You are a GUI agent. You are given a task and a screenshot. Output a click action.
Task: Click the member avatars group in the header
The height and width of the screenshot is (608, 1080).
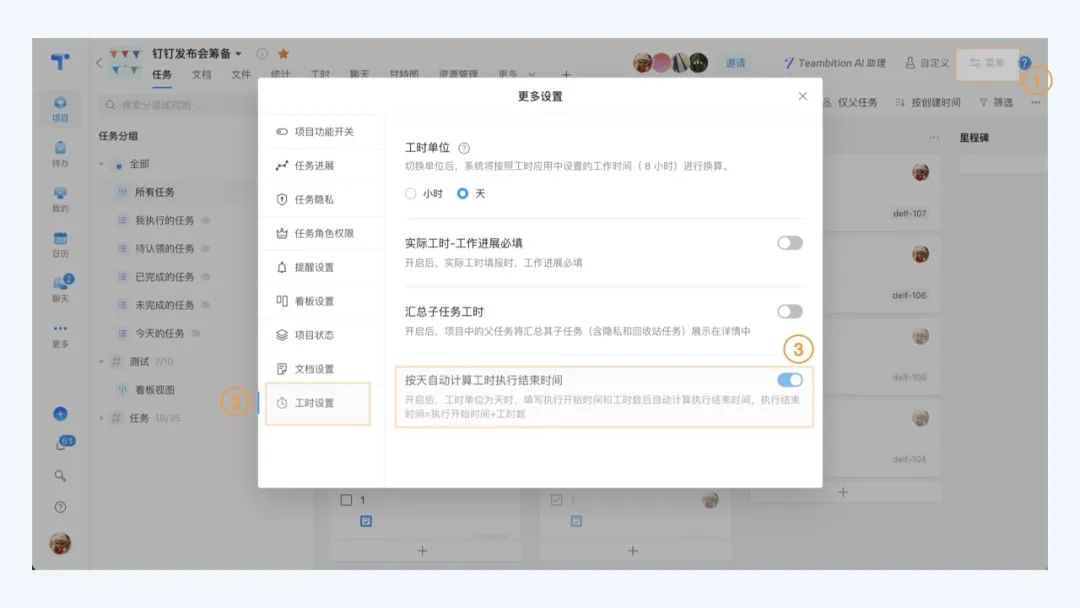[x=670, y=63]
